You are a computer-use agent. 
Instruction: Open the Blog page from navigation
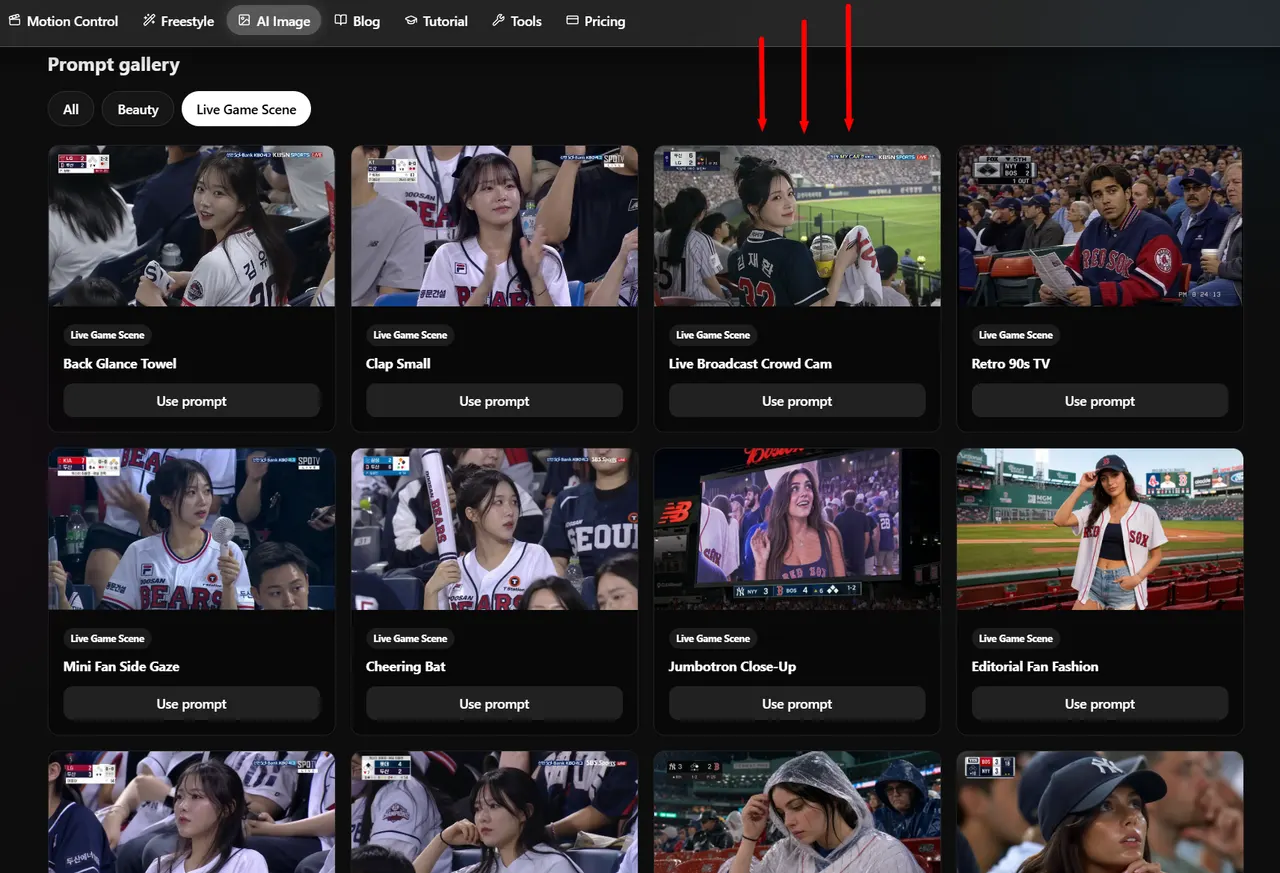click(x=357, y=21)
